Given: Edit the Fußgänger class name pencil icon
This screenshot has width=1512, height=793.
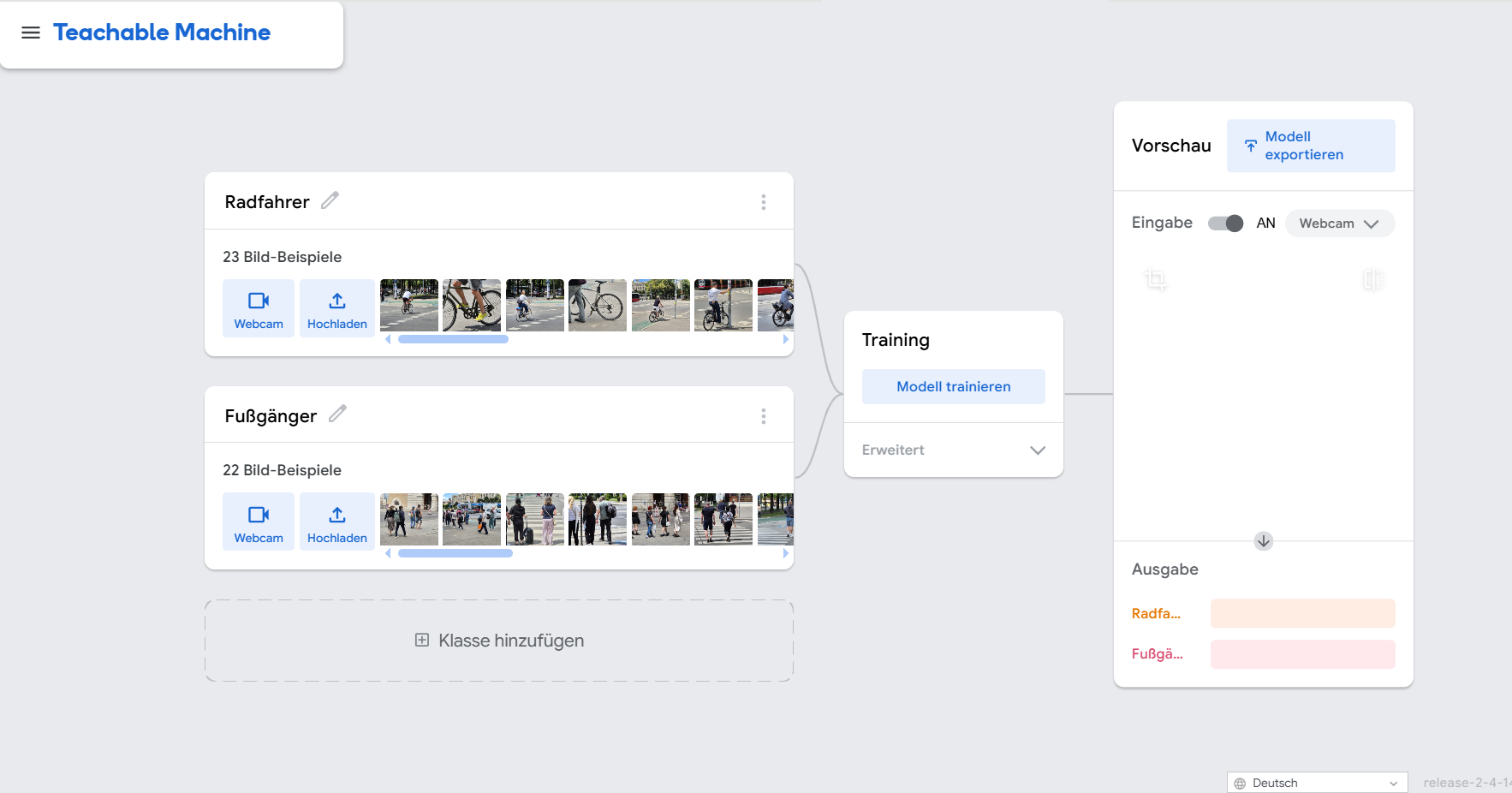Looking at the screenshot, I should click(337, 414).
